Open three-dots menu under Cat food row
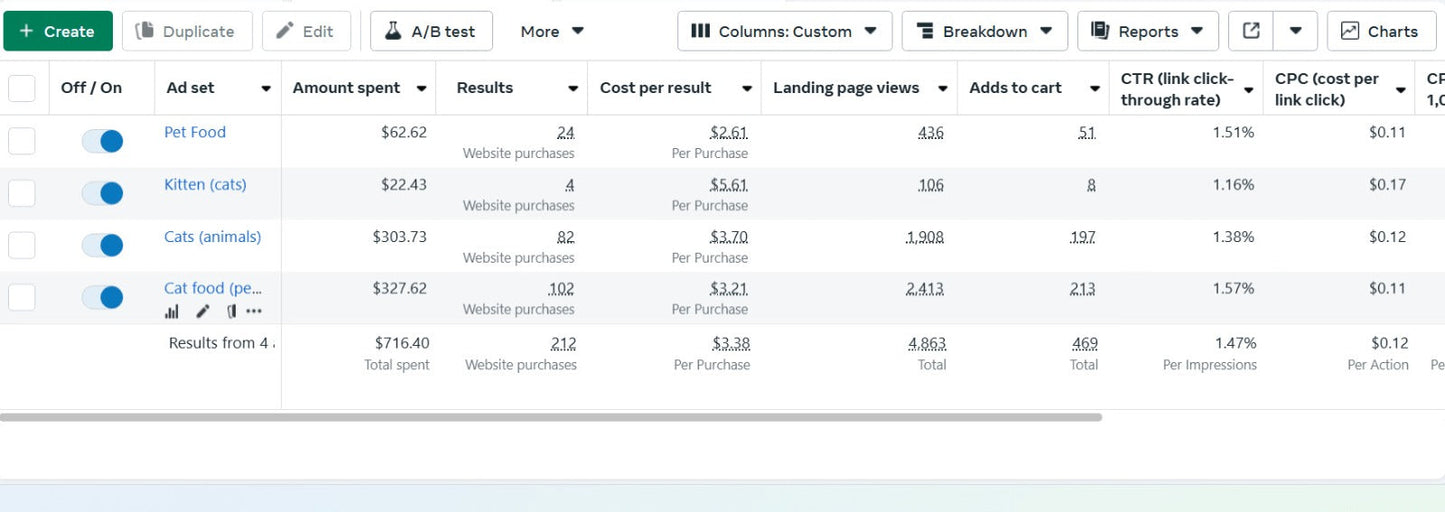The width and height of the screenshot is (1445, 512). (255, 311)
